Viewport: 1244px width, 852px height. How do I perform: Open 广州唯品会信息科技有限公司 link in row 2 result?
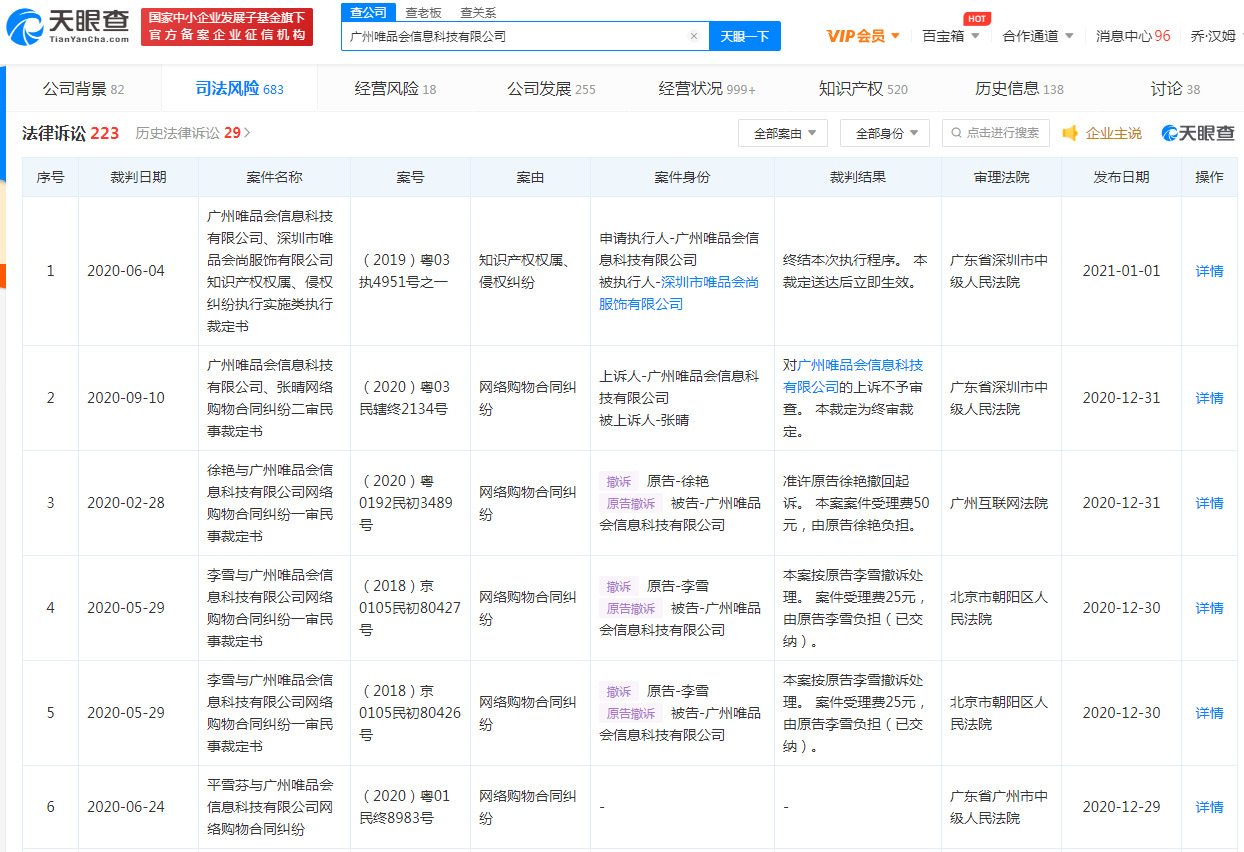[x=853, y=376]
